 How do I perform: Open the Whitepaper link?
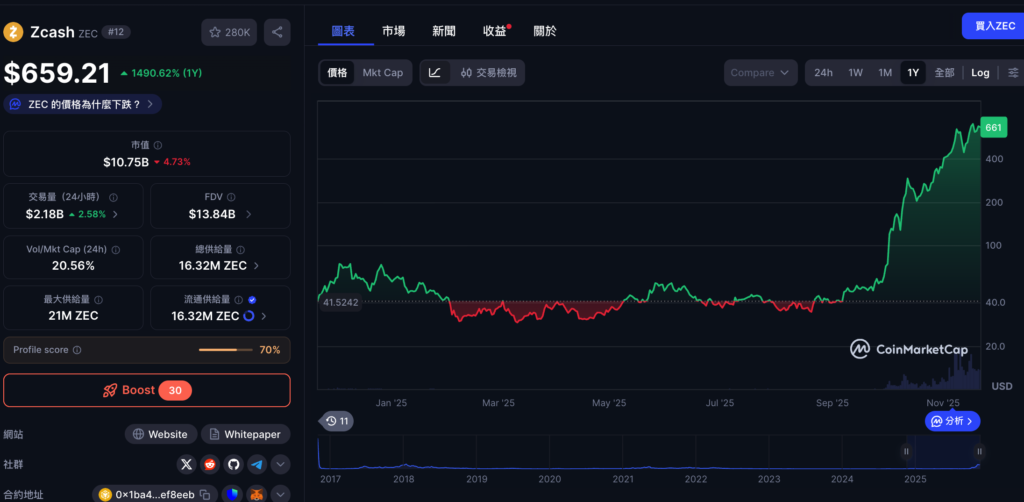coord(246,434)
